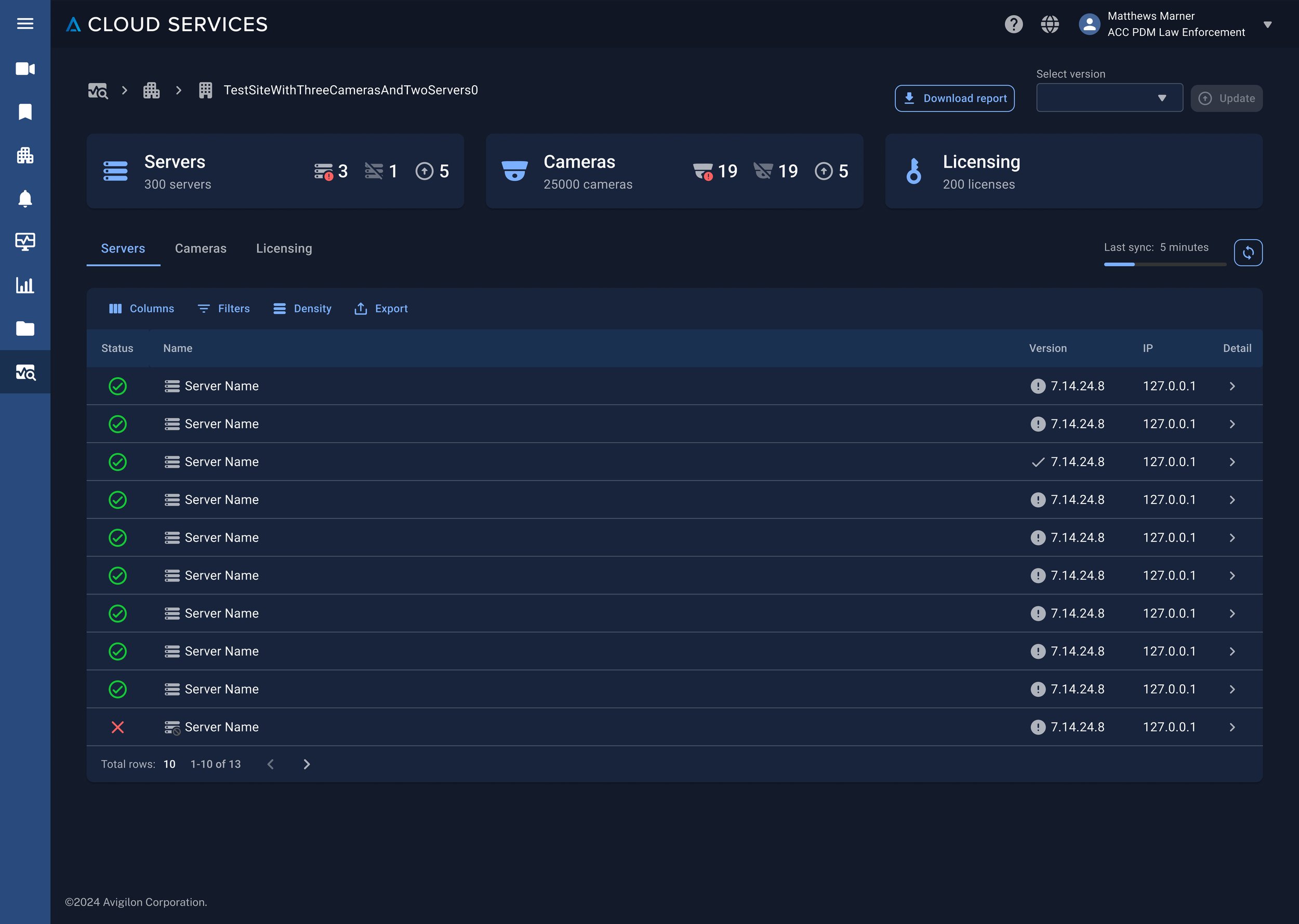The height and width of the screenshot is (924, 1299).
Task: Open the notifications bell in sidebar
Action: [x=25, y=198]
